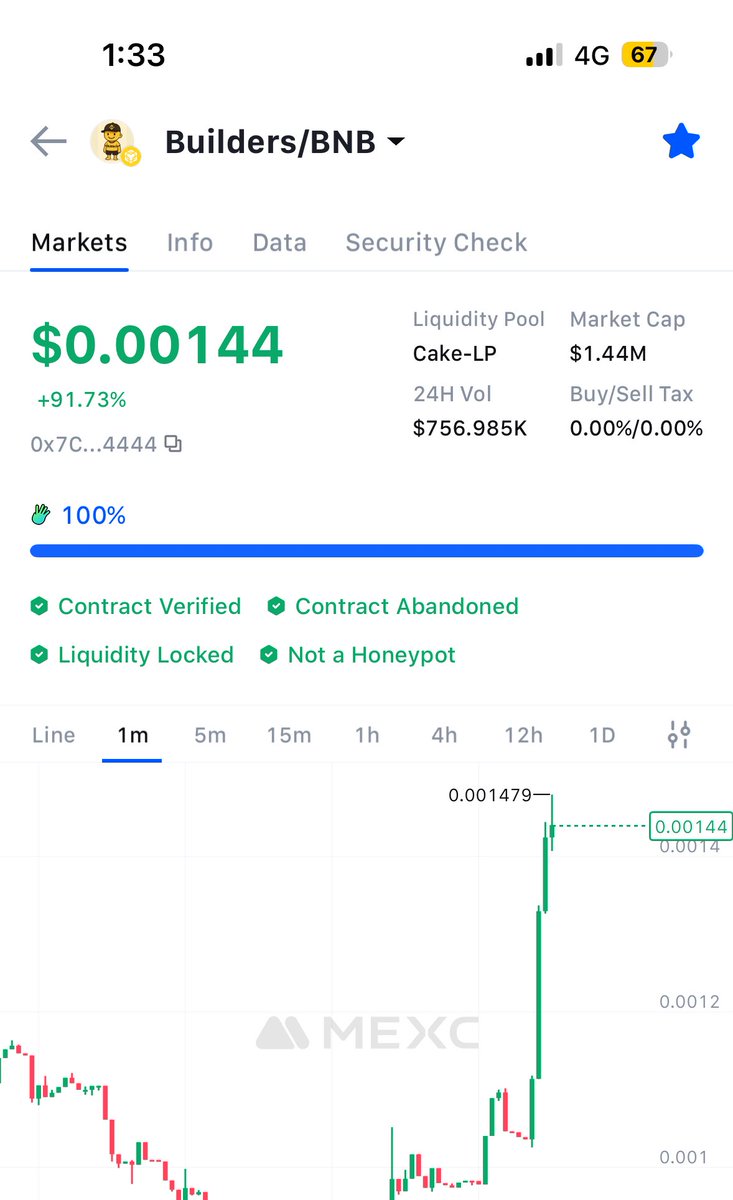Tap the 4G network indicator
The image size is (733, 1200).
[x=591, y=55]
